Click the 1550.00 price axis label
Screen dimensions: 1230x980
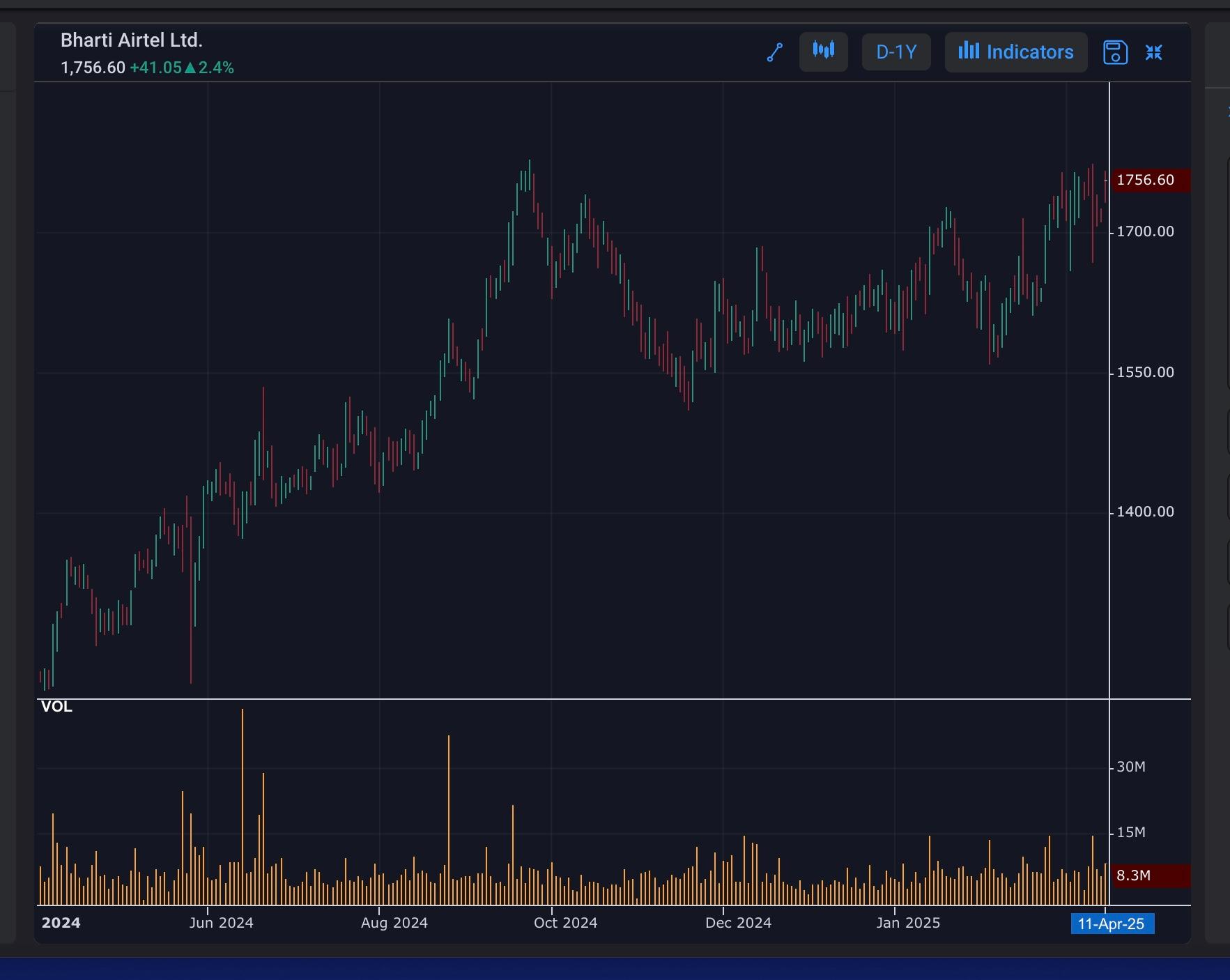pos(1145,372)
